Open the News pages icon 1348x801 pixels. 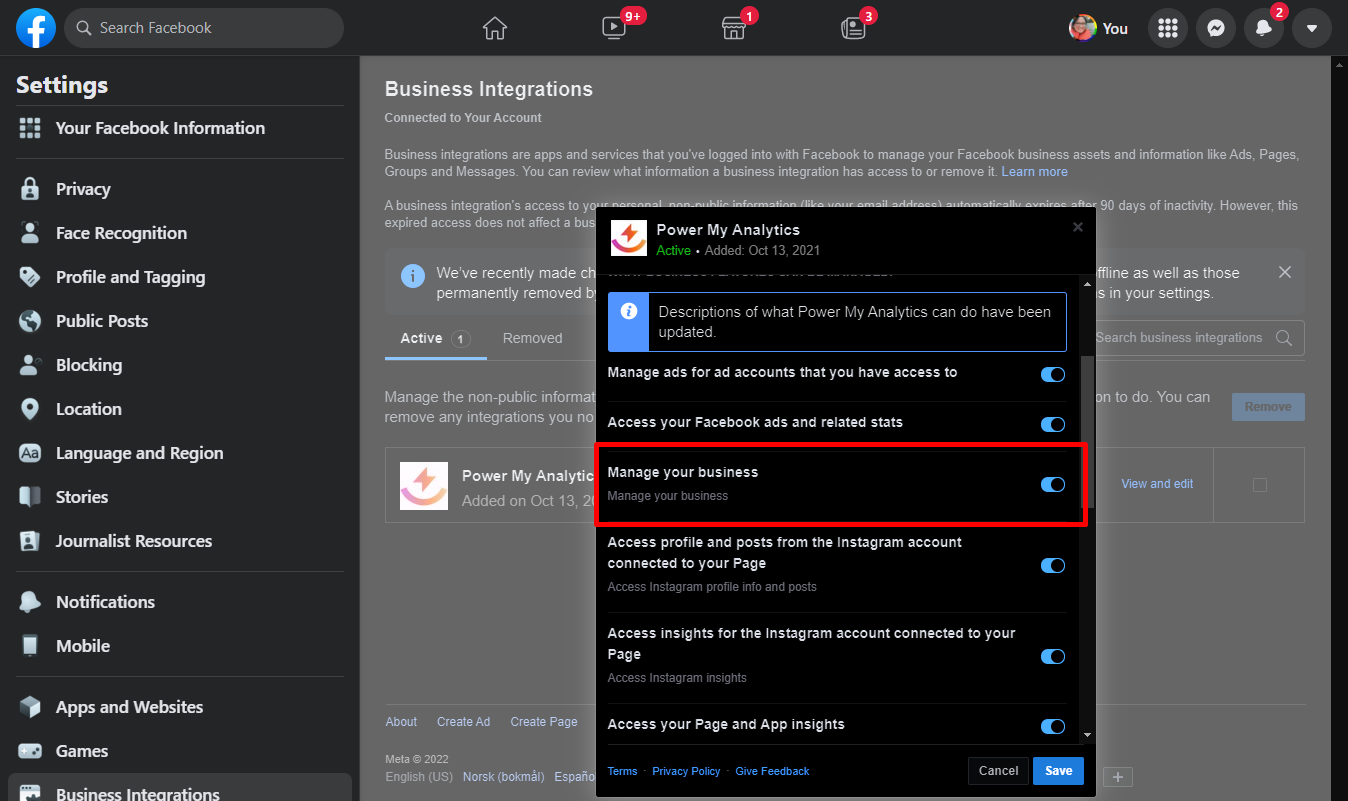click(x=853, y=28)
